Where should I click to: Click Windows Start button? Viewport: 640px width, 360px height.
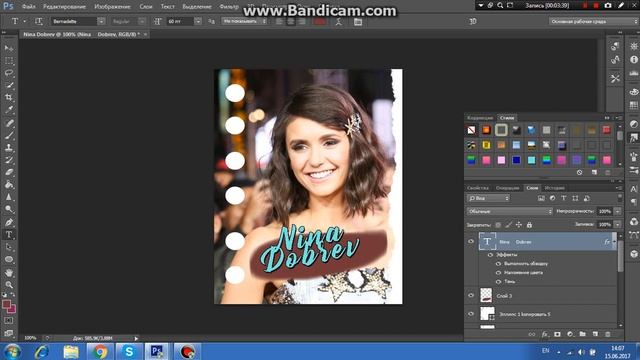tap(12, 351)
